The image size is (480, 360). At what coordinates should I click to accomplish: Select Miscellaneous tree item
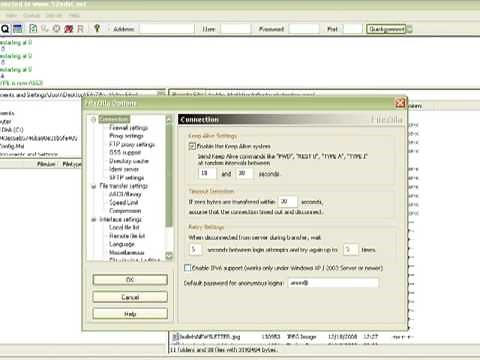pos(127,252)
